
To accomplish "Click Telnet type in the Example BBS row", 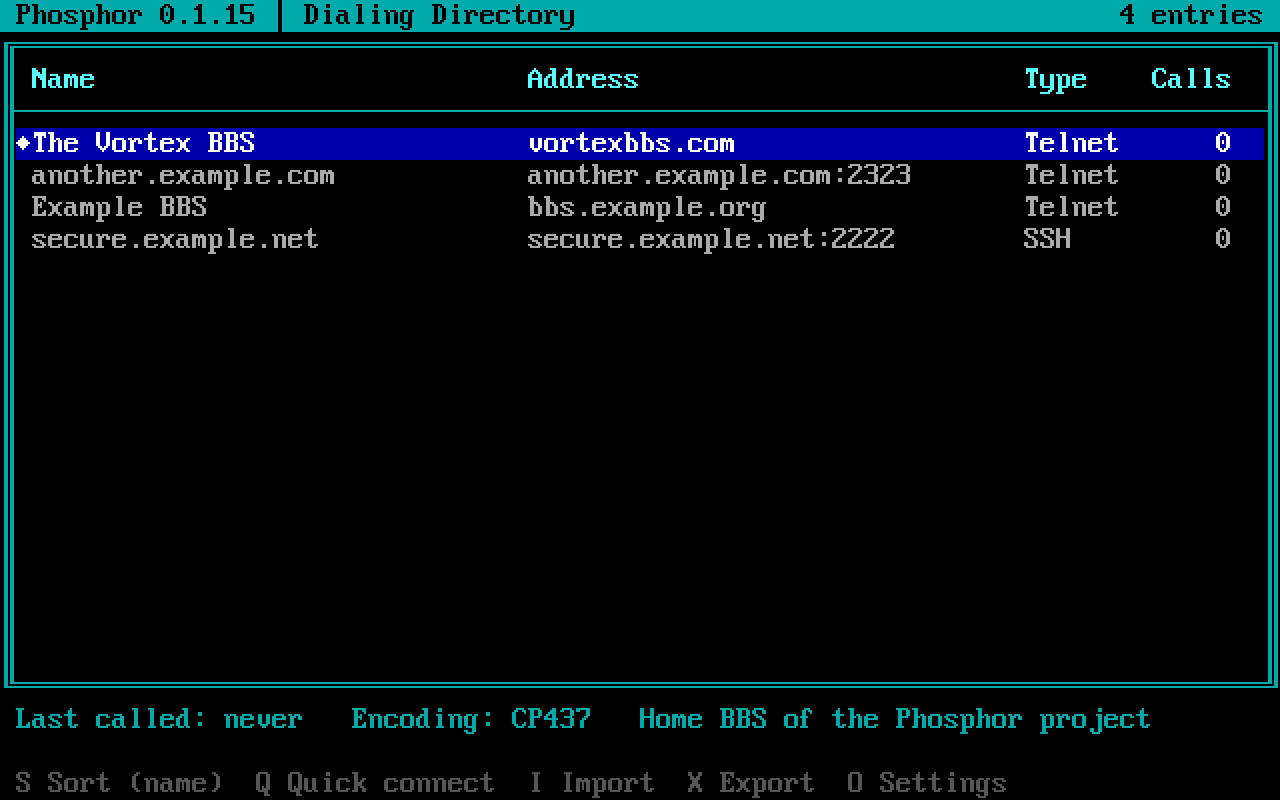I will (x=1071, y=207).
